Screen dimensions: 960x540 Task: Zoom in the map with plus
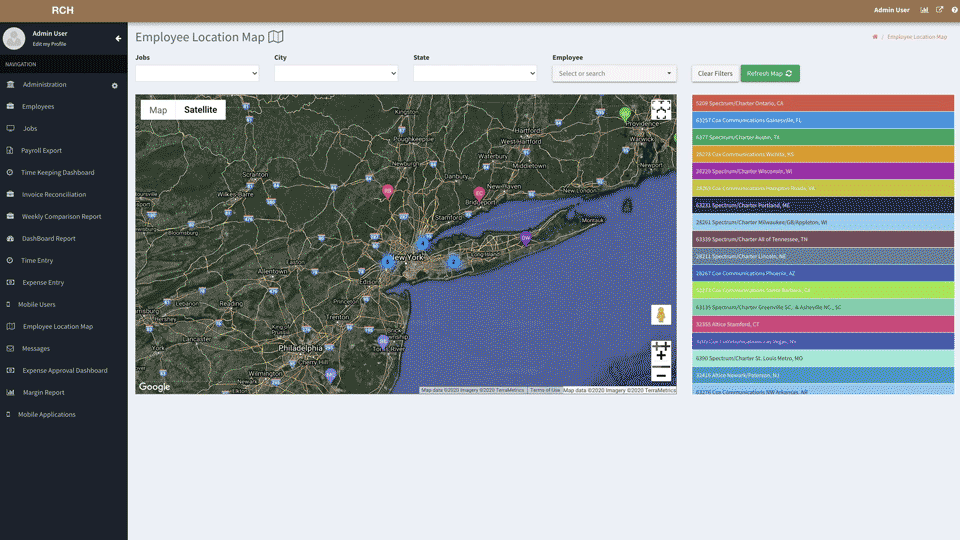[x=661, y=355]
